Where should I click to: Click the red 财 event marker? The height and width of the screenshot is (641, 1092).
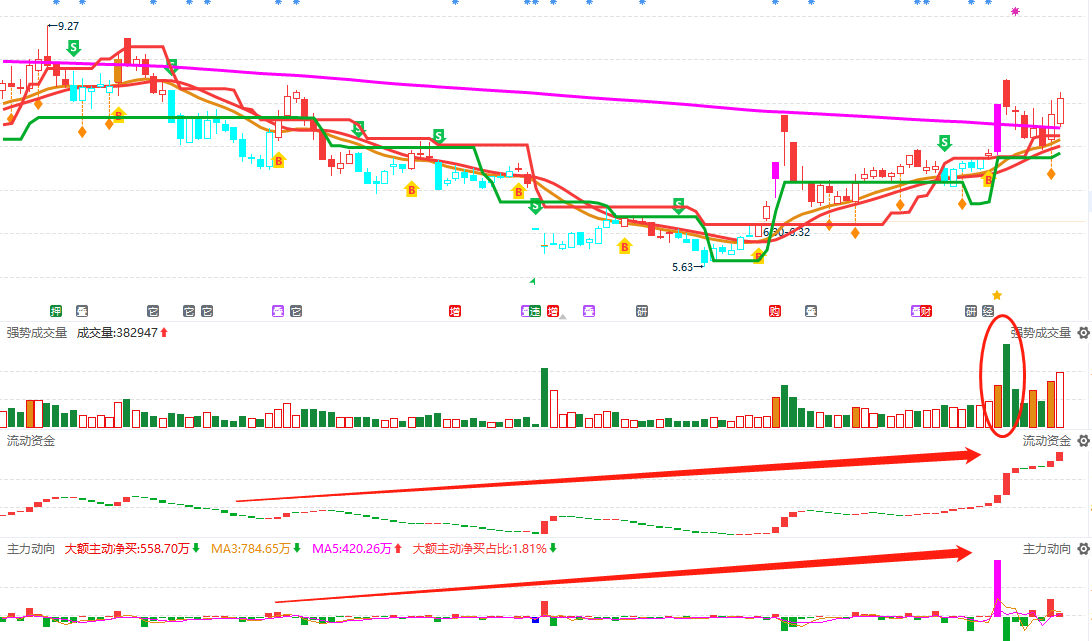(x=926, y=311)
